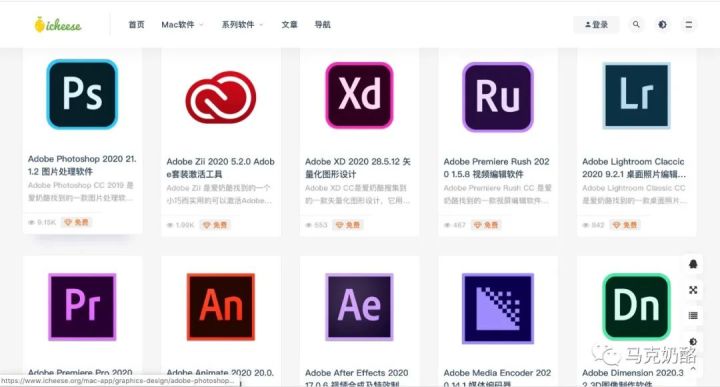Expand the 系列软件 dropdown menu
The width and height of the screenshot is (720, 387).
[x=242, y=25]
